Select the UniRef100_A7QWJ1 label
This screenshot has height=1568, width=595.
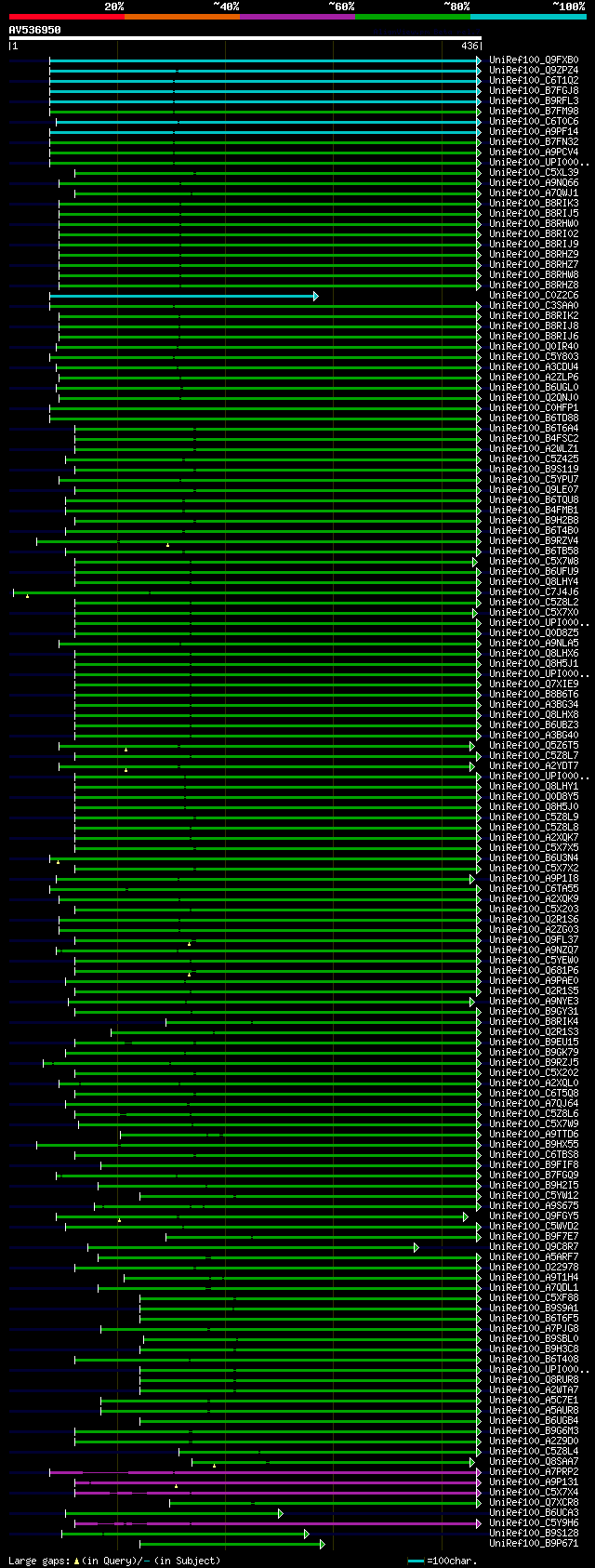click(534, 193)
